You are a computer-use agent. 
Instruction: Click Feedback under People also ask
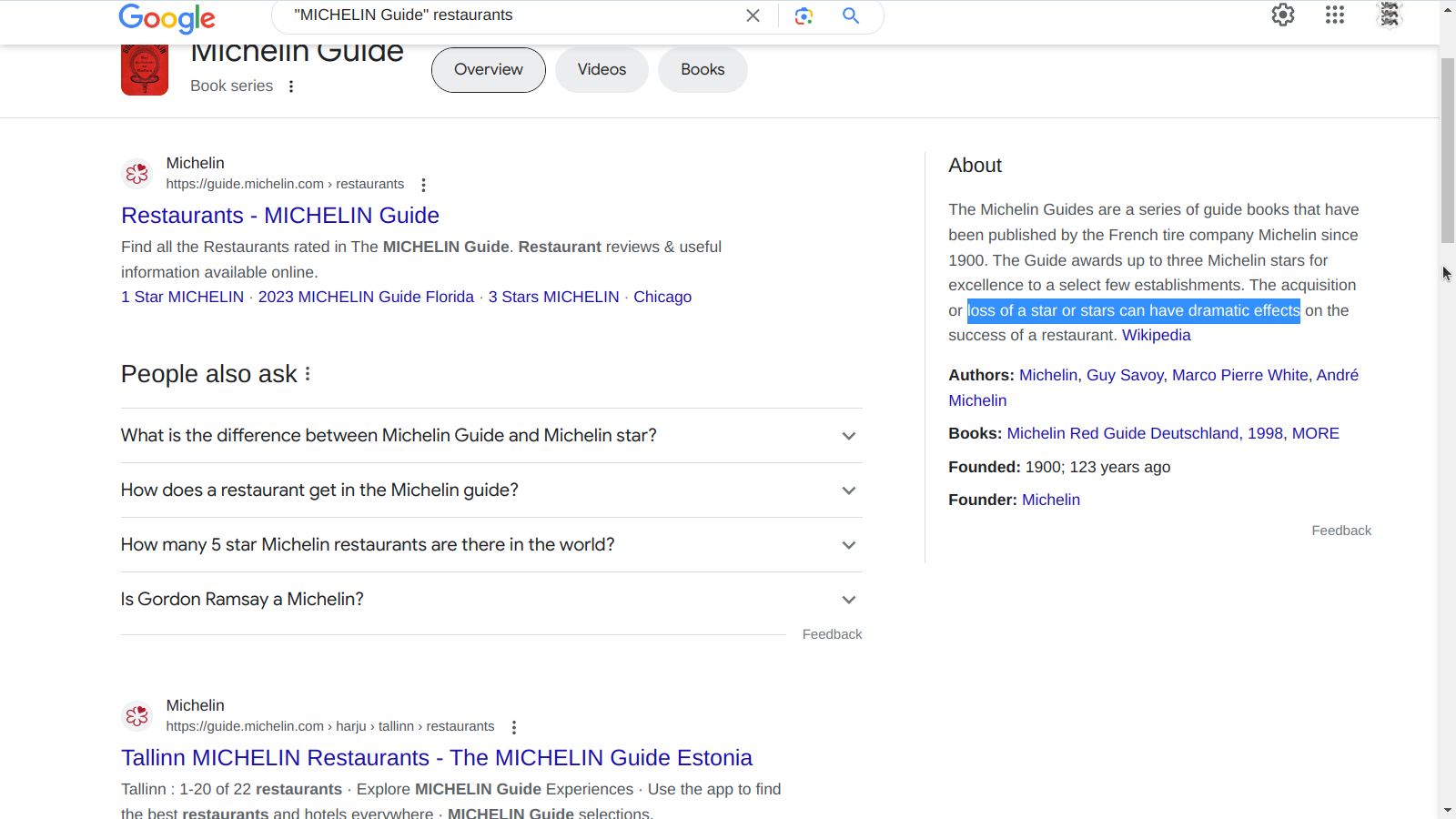pos(832,634)
